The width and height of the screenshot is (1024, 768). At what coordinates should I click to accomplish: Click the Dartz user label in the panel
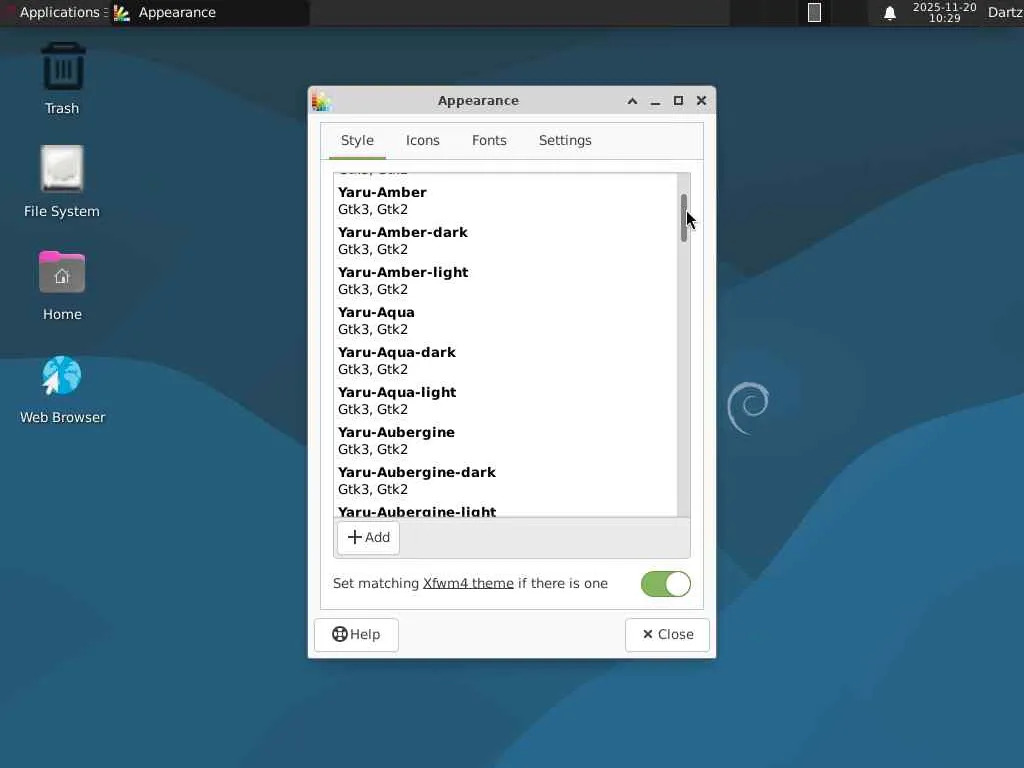coord(1005,12)
